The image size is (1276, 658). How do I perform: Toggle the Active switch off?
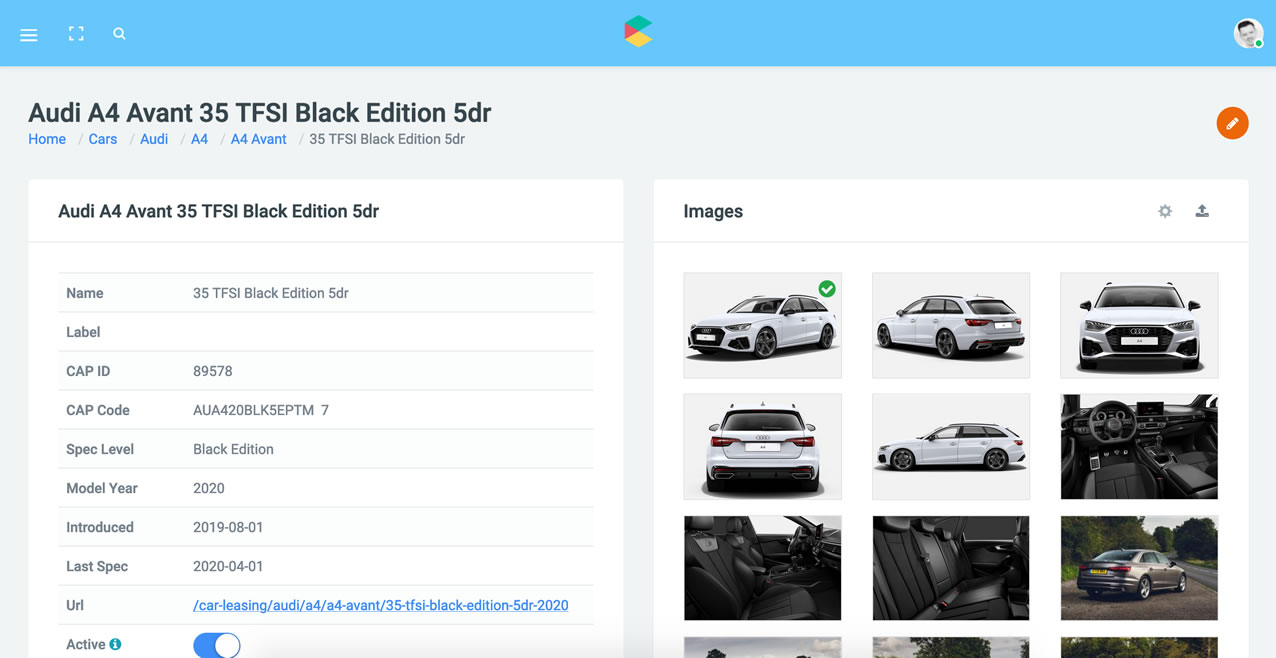pyautogui.click(x=216, y=645)
